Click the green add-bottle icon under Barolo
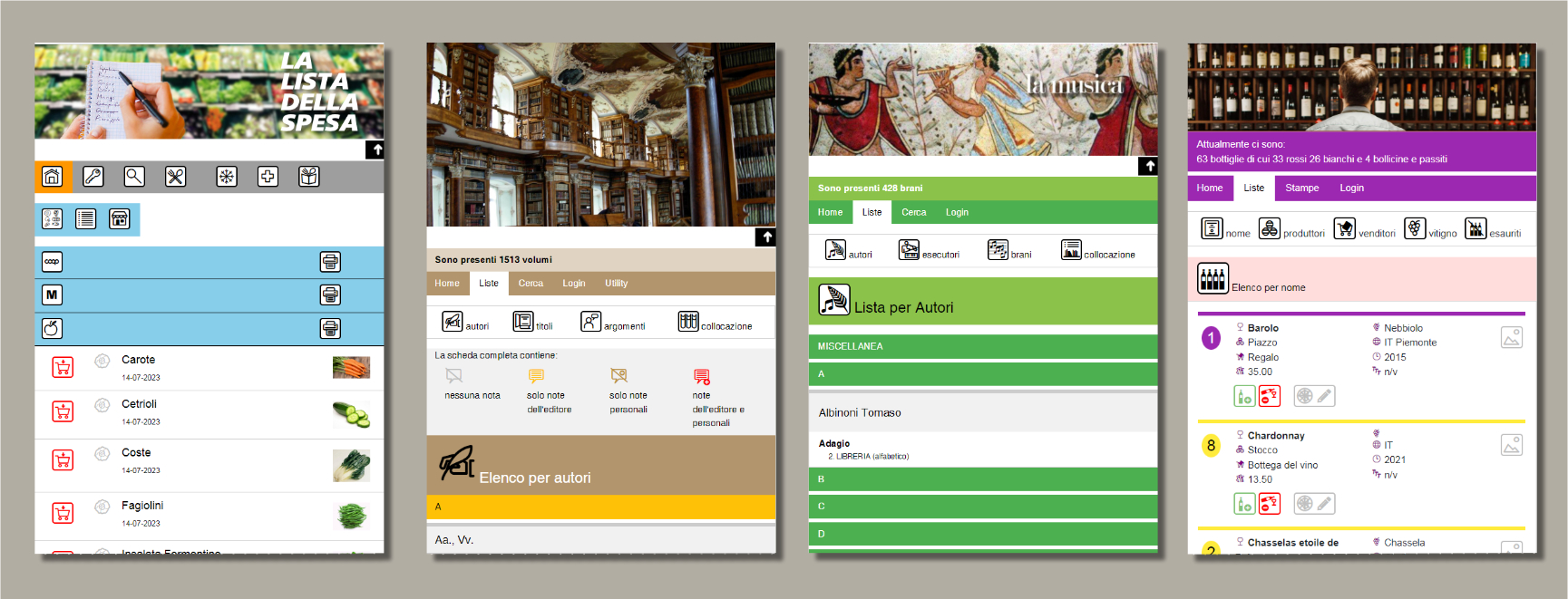This screenshot has width=1568, height=599. [x=1244, y=396]
